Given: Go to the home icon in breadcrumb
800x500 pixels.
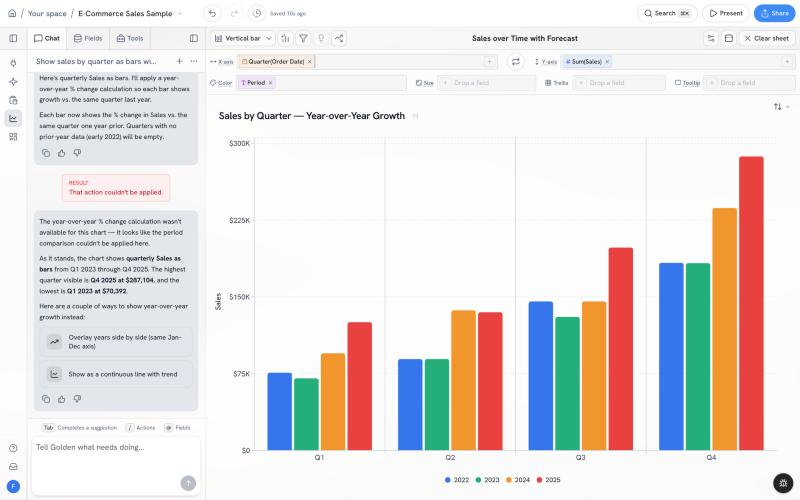Looking at the screenshot, I should [12, 13].
